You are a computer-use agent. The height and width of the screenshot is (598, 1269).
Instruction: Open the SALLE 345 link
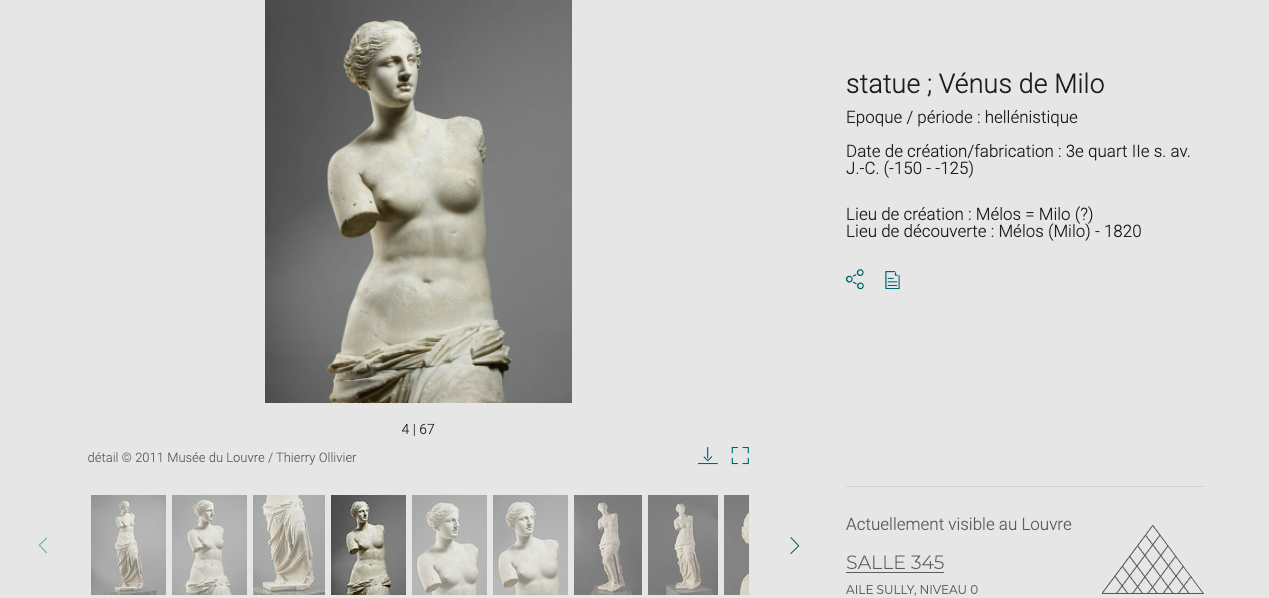tap(895, 563)
